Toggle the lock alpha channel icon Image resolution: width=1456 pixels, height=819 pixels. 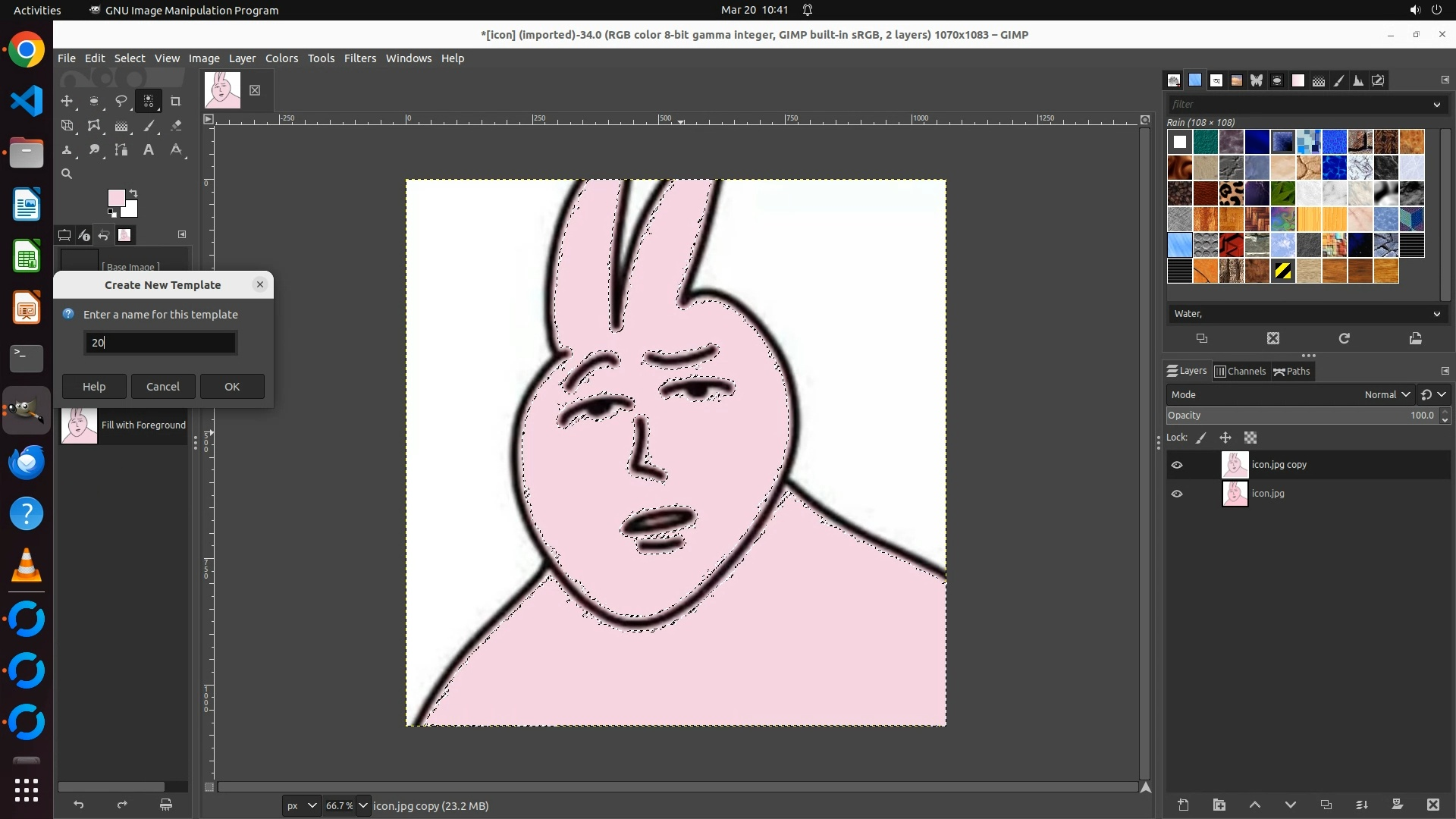click(1250, 438)
